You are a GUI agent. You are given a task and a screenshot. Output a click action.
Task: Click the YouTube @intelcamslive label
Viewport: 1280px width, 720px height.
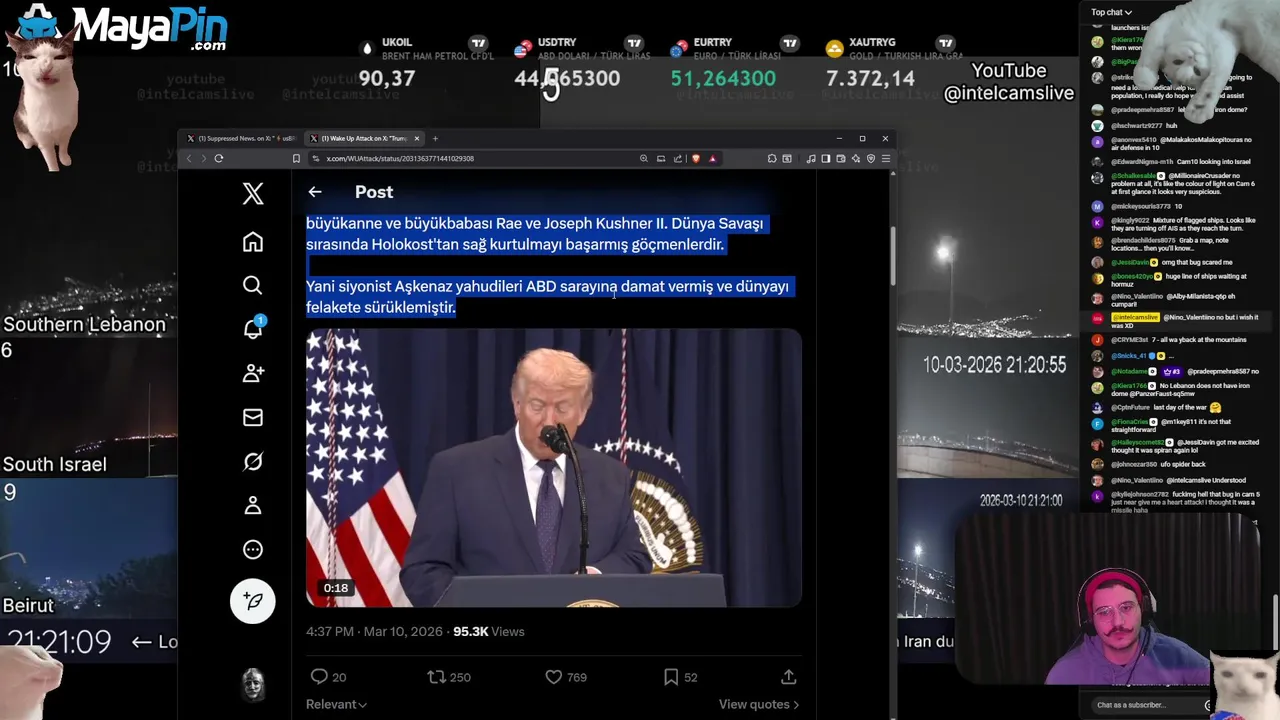tap(1009, 82)
